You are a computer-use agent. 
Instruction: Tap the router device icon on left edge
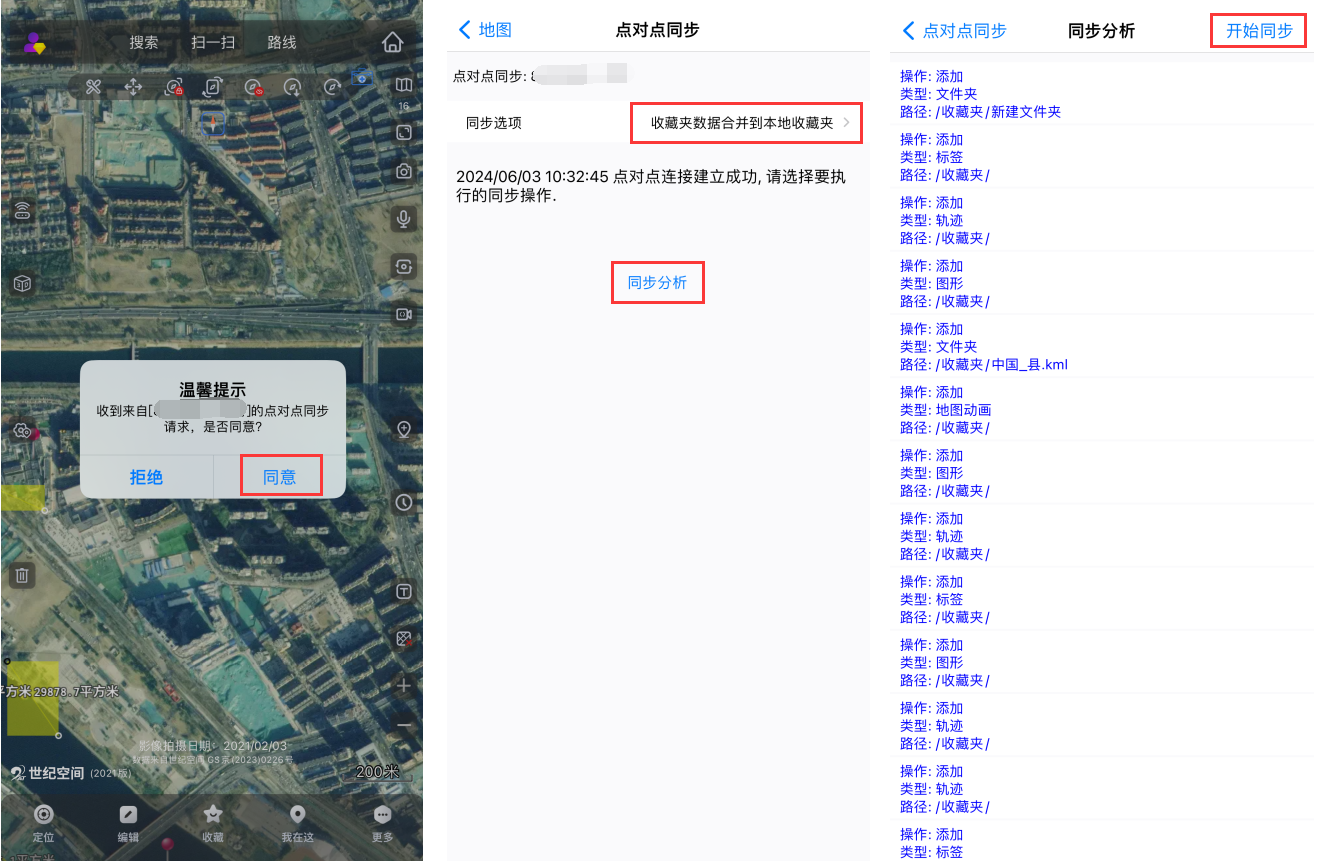tap(22, 211)
